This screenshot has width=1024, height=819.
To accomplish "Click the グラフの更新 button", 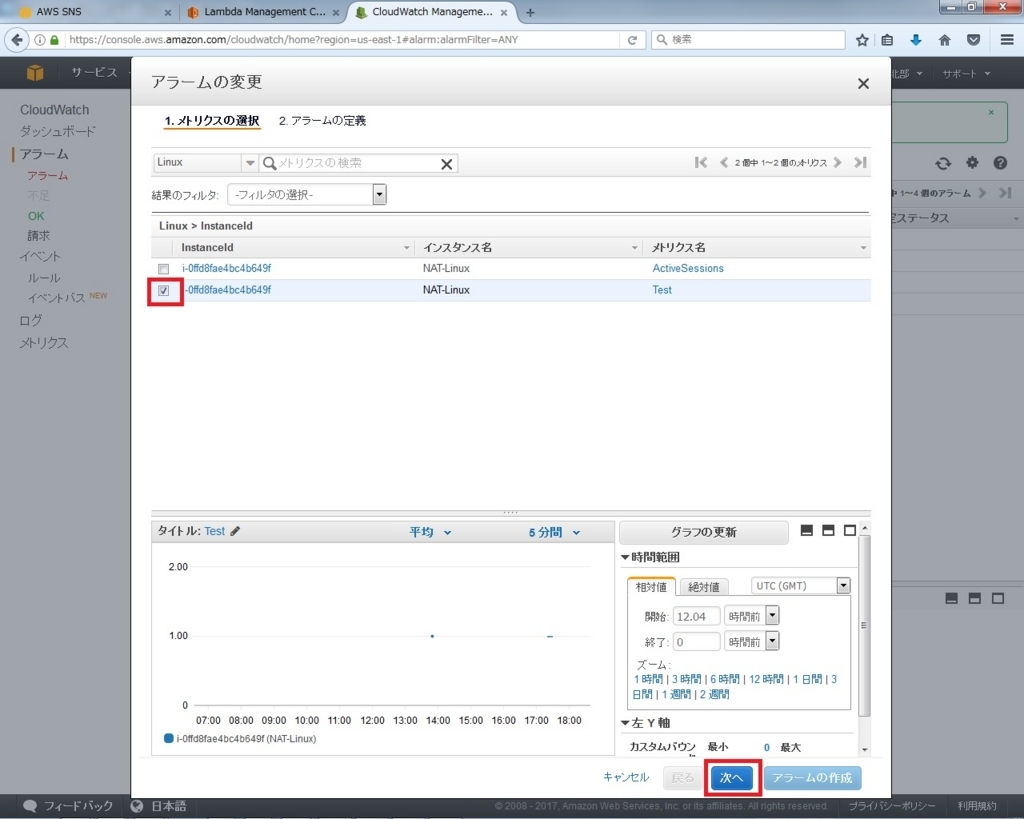I will point(703,532).
